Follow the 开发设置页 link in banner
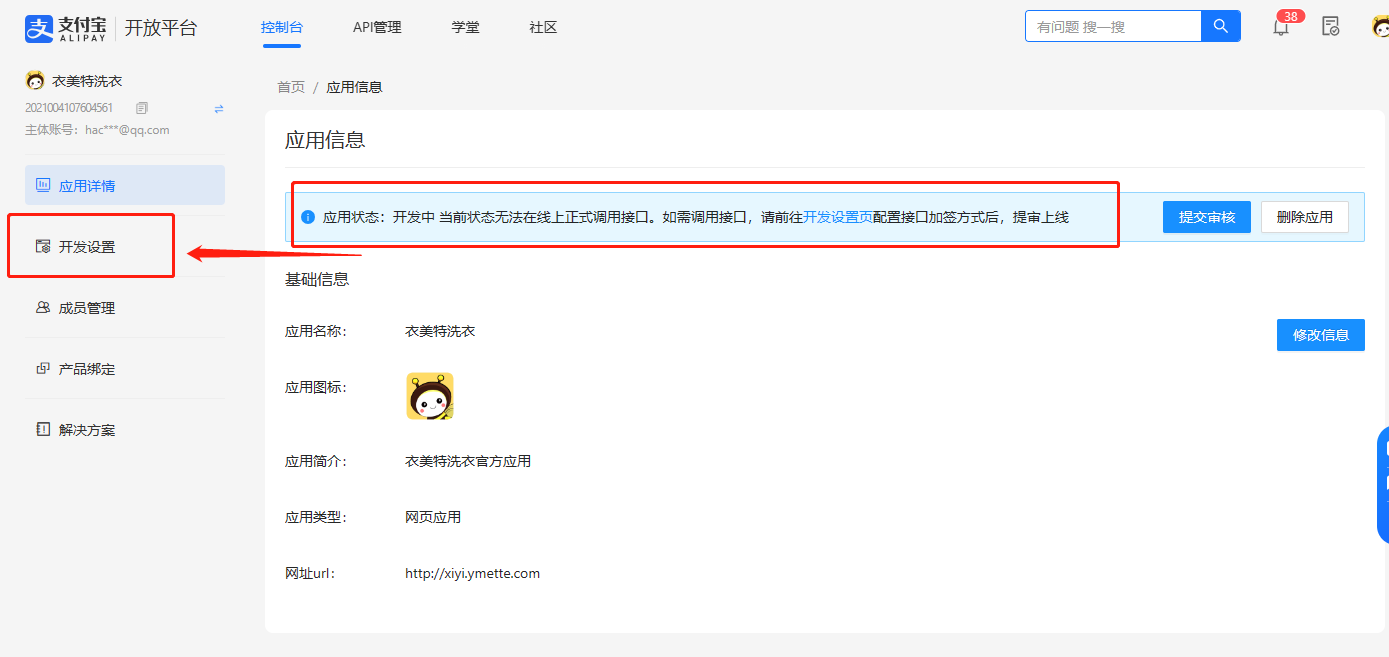The height and width of the screenshot is (657, 1389). tap(838, 217)
